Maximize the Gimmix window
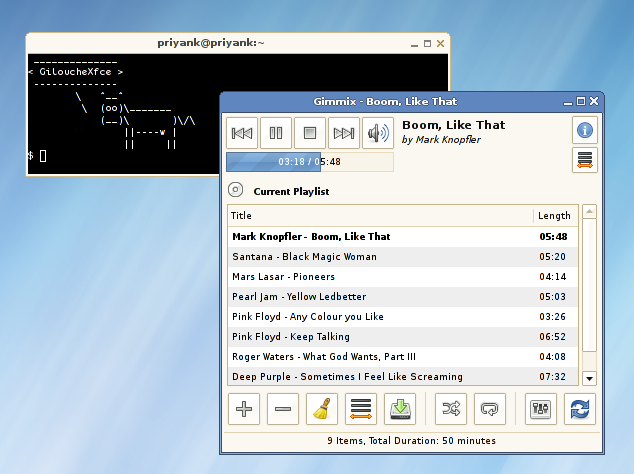Screen dimensions: 634x474 [x=581, y=102]
